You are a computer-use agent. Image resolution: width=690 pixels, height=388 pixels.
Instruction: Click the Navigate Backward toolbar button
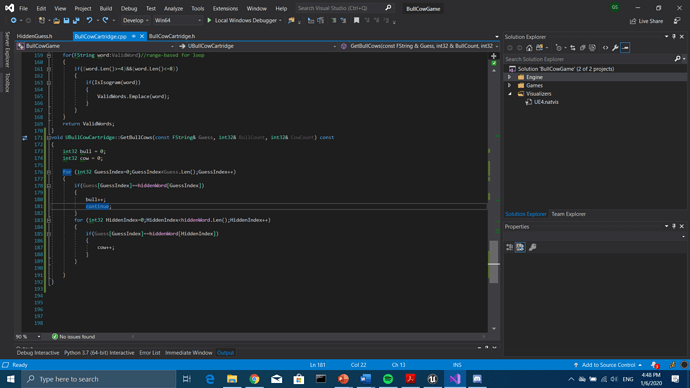(14, 20)
